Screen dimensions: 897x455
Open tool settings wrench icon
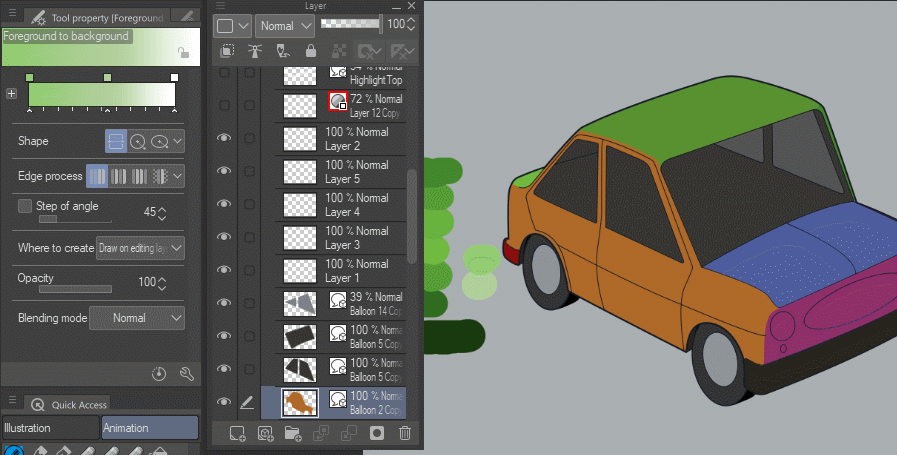186,374
